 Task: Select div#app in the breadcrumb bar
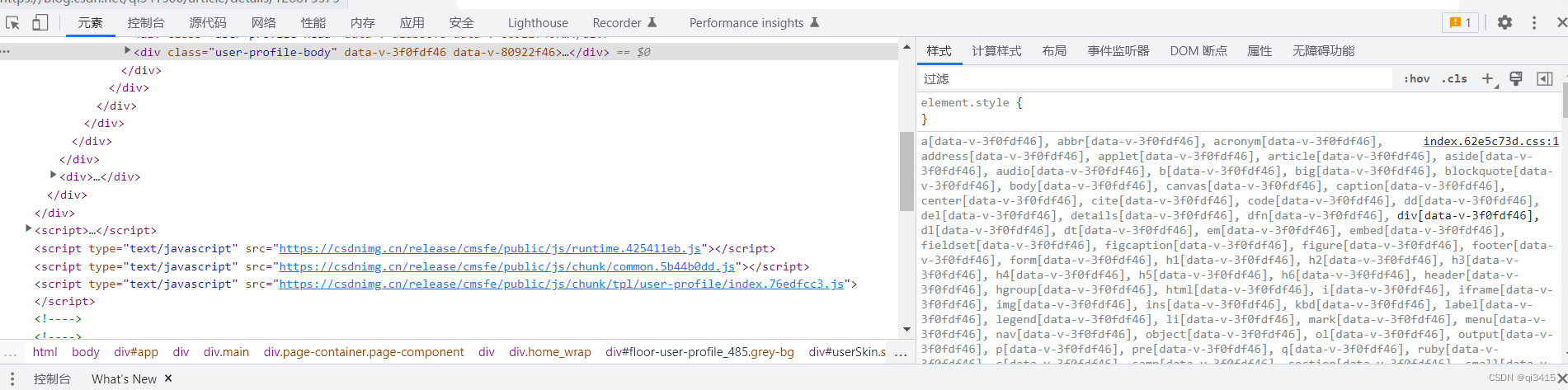[x=136, y=352]
